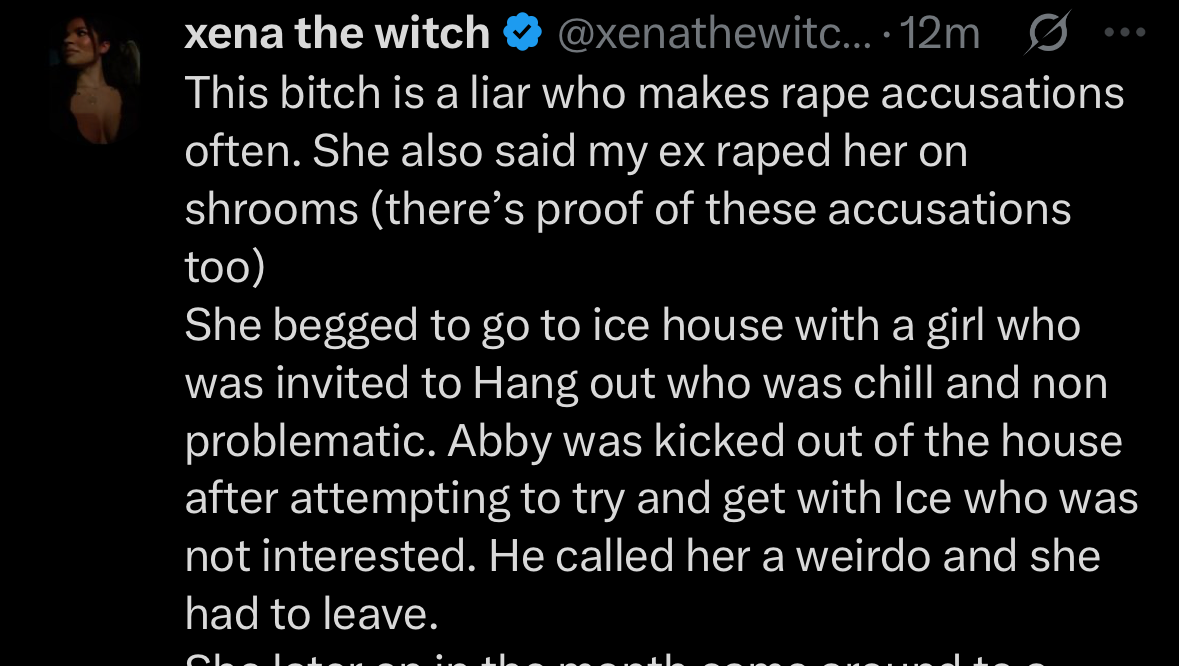Click the line starting "after attempting to try"

tap(661, 500)
